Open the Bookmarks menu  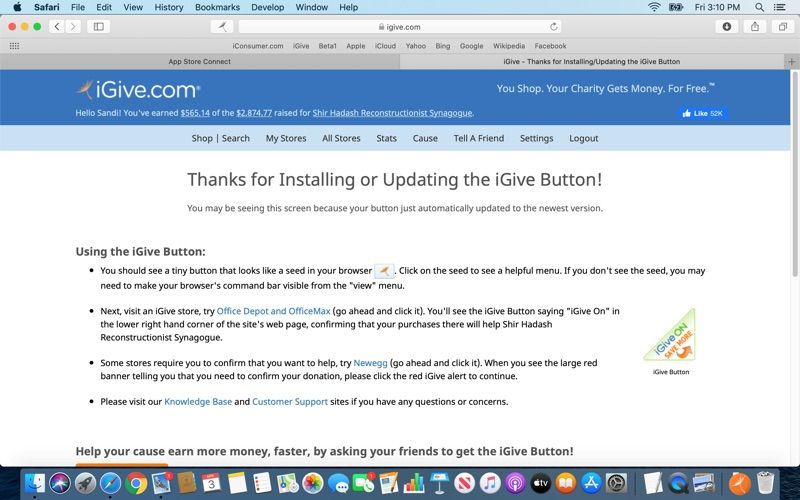217,7
